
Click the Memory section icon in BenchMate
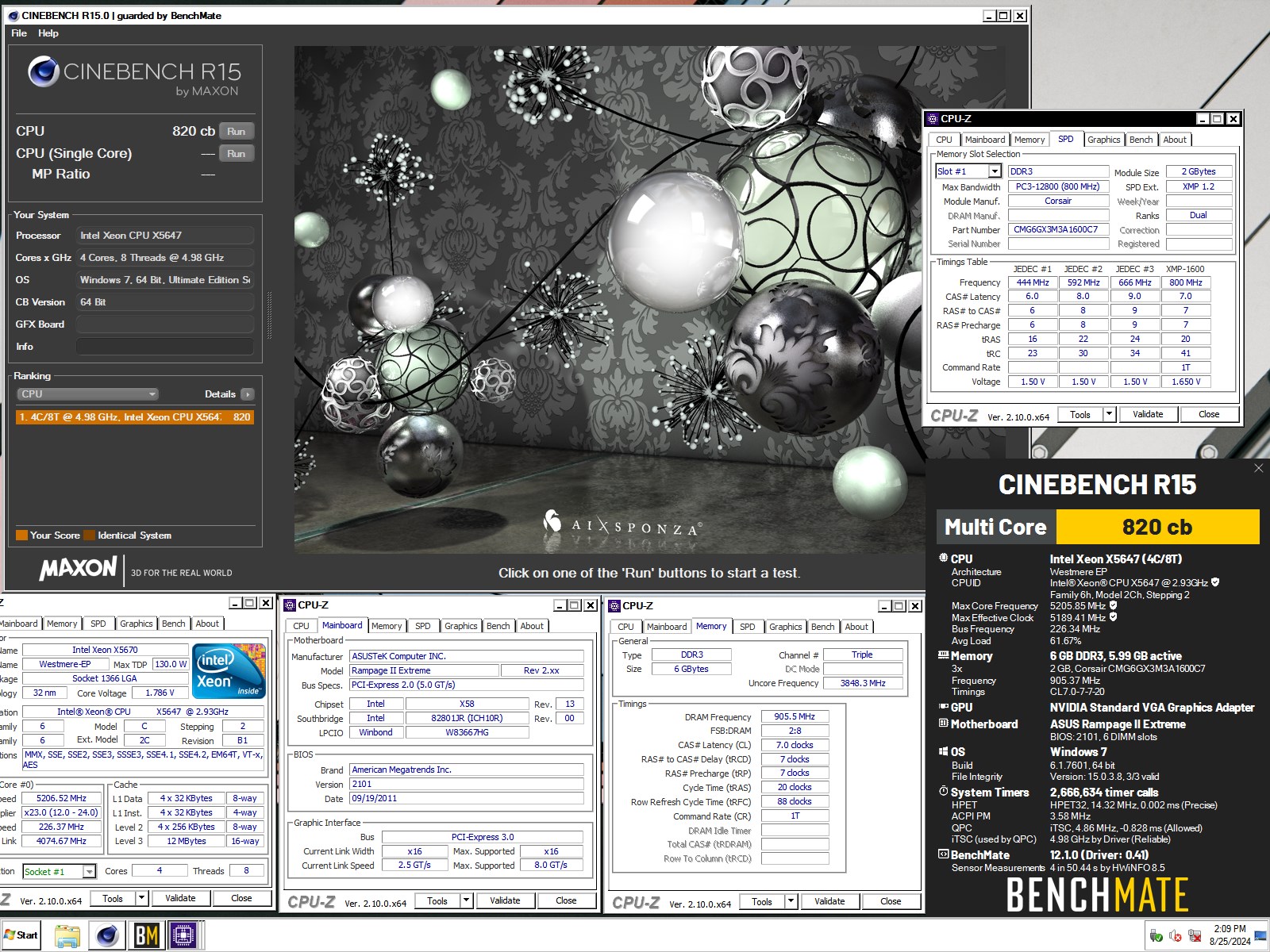point(943,655)
